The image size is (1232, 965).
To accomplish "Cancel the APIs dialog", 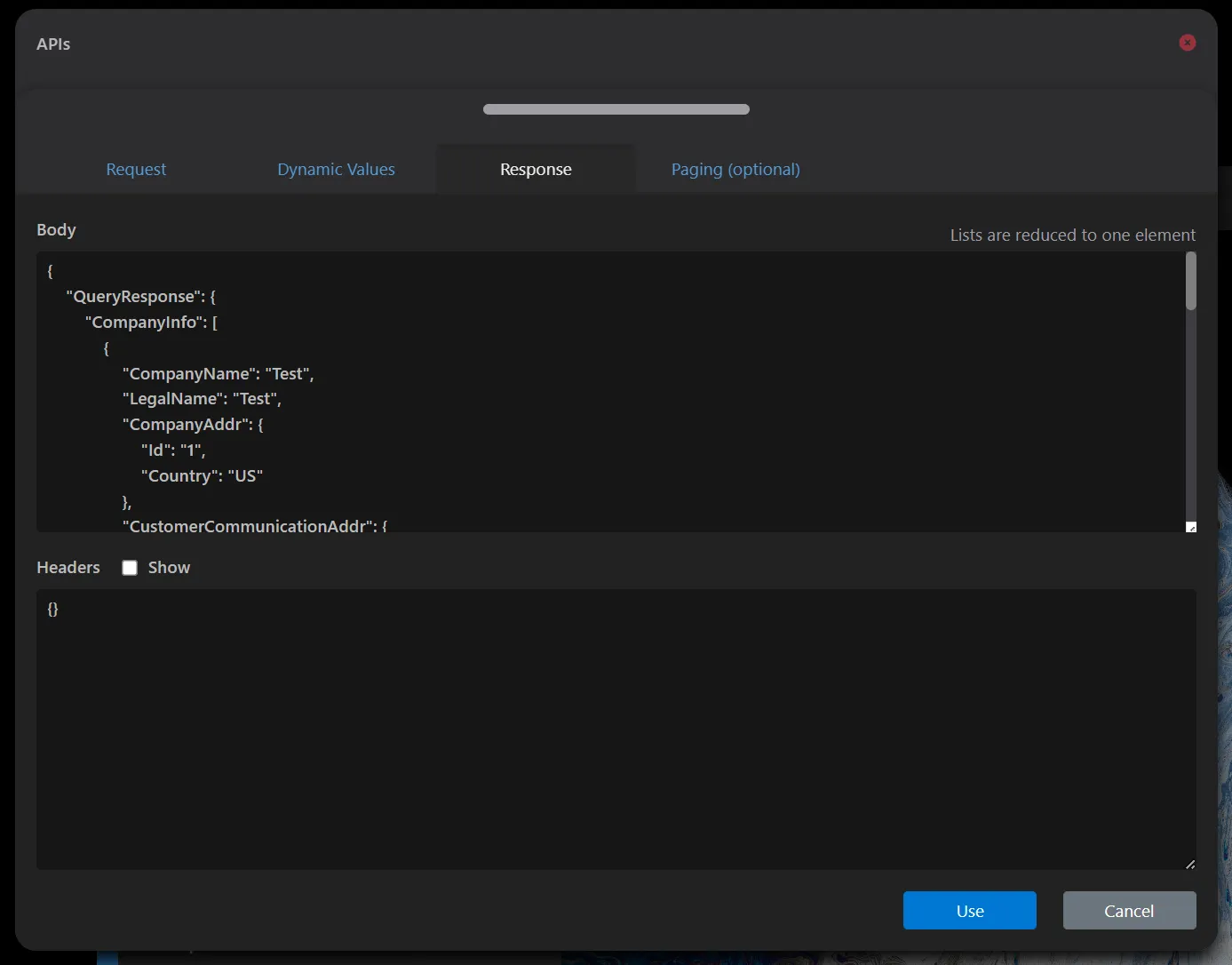I will coord(1129,911).
